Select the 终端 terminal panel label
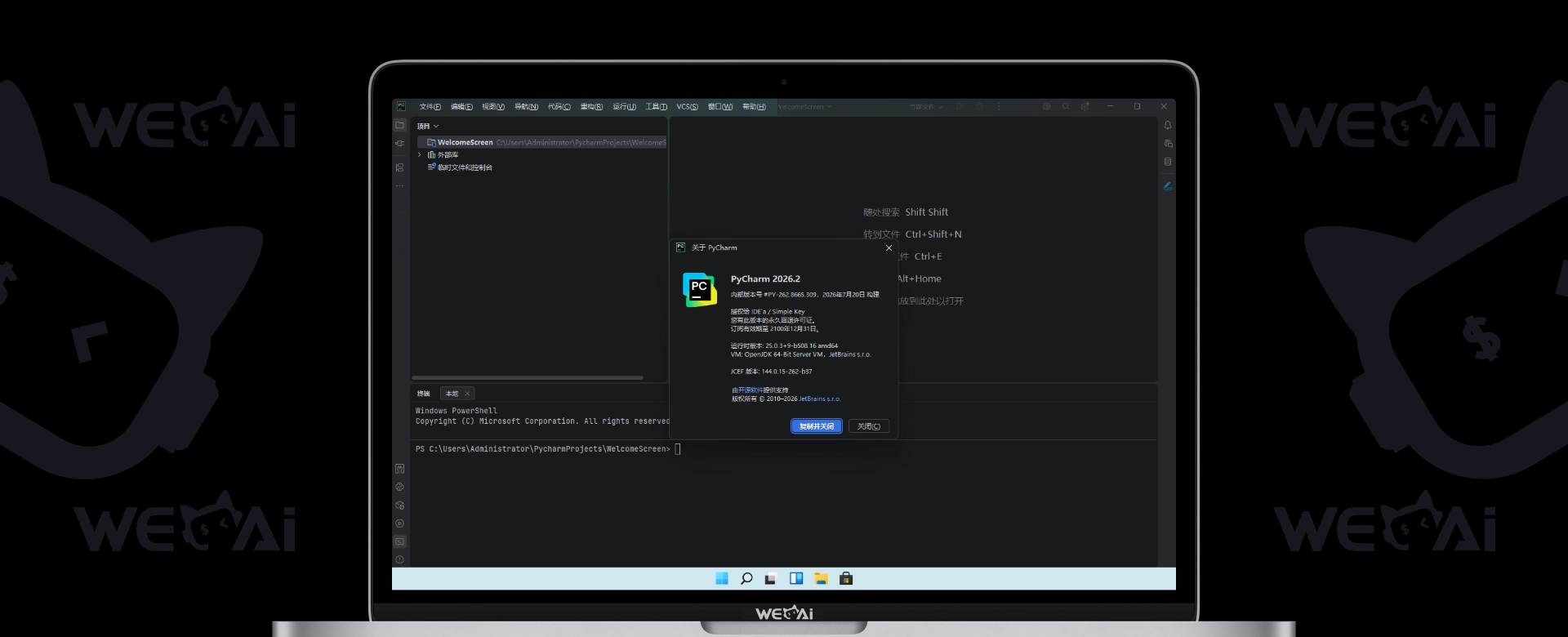Image resolution: width=1568 pixels, height=637 pixels. tap(423, 394)
